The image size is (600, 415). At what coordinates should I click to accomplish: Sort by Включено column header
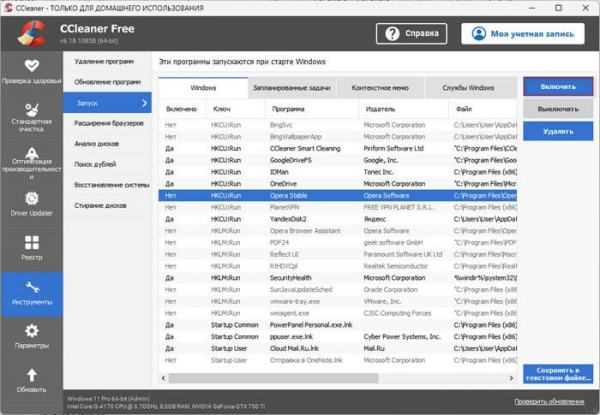click(x=183, y=109)
